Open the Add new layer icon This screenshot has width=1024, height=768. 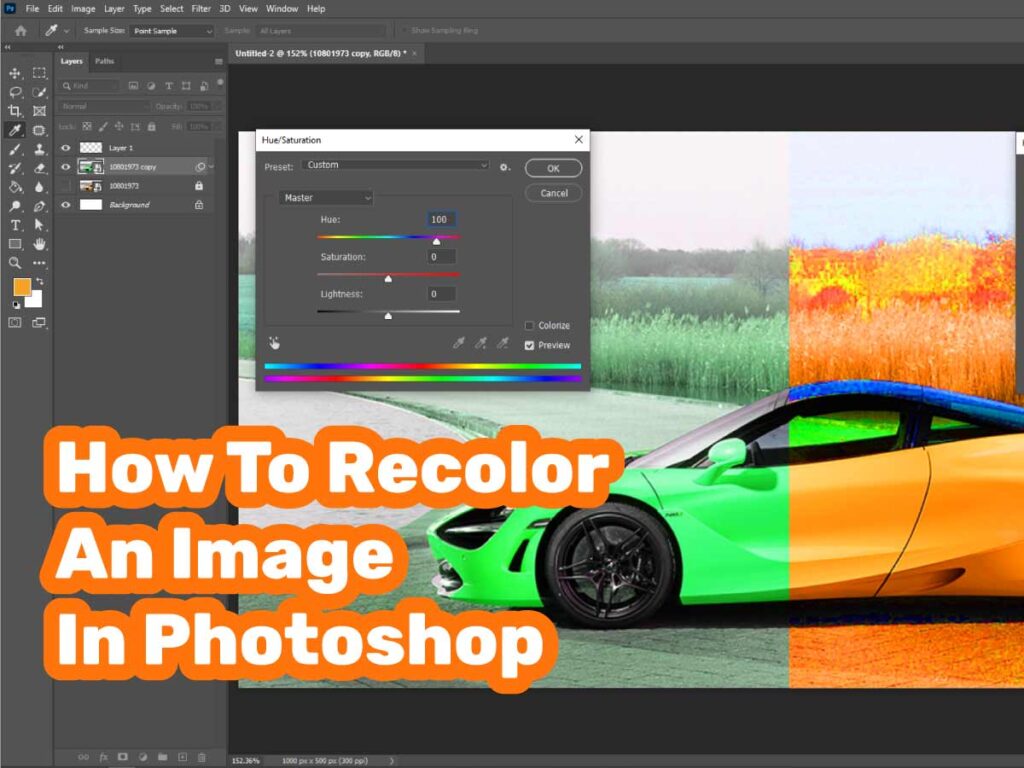pos(183,757)
